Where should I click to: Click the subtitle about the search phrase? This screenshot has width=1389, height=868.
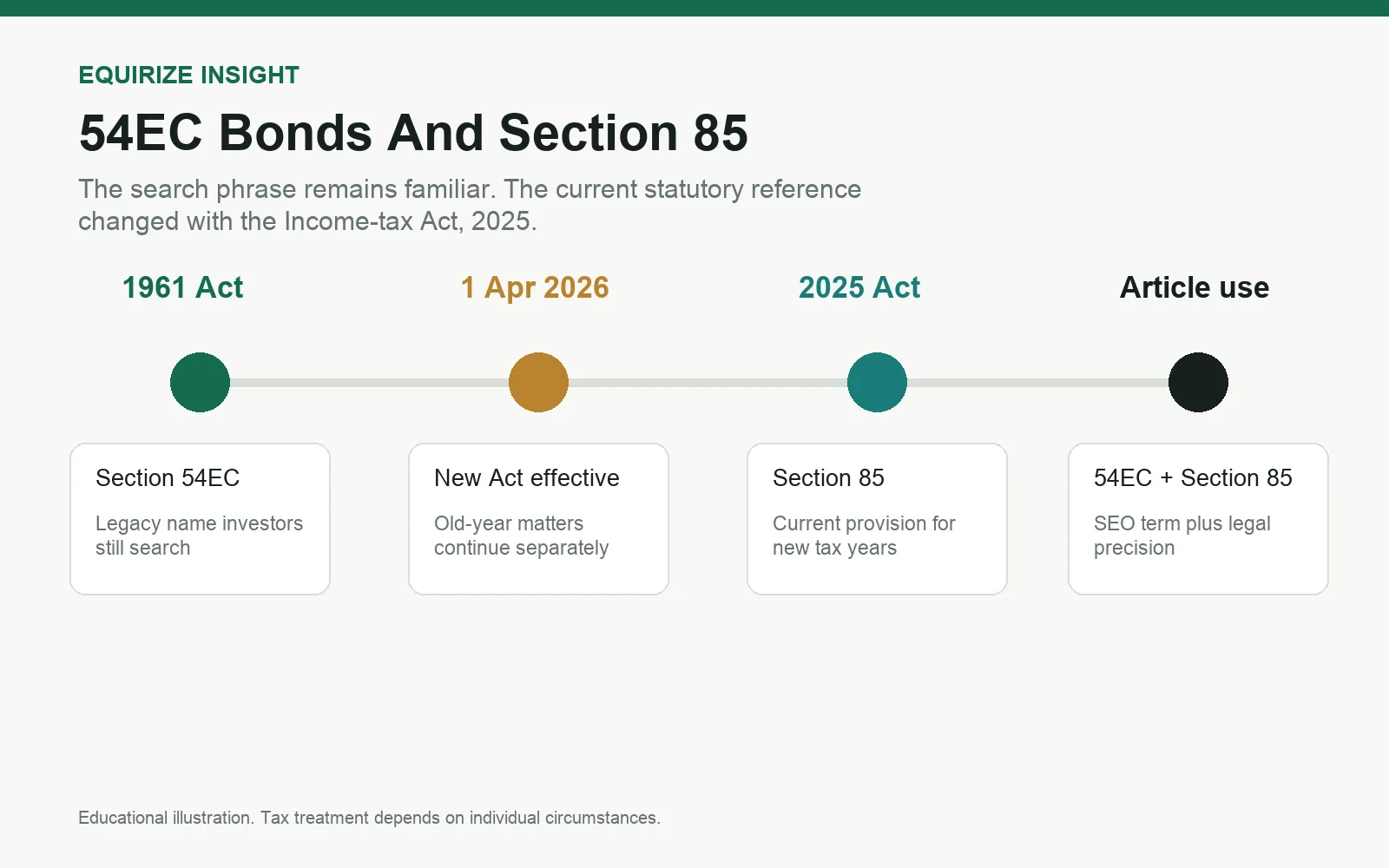(470, 205)
